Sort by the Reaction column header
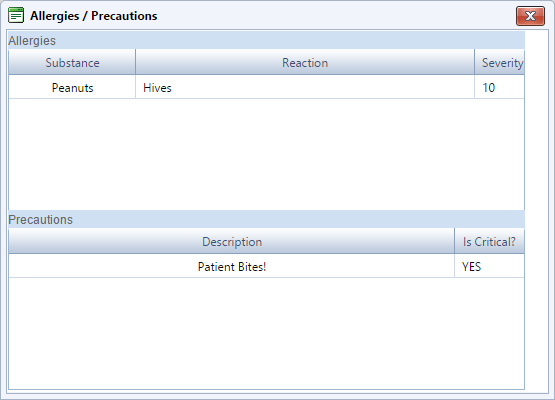The height and width of the screenshot is (400, 555). (305, 62)
